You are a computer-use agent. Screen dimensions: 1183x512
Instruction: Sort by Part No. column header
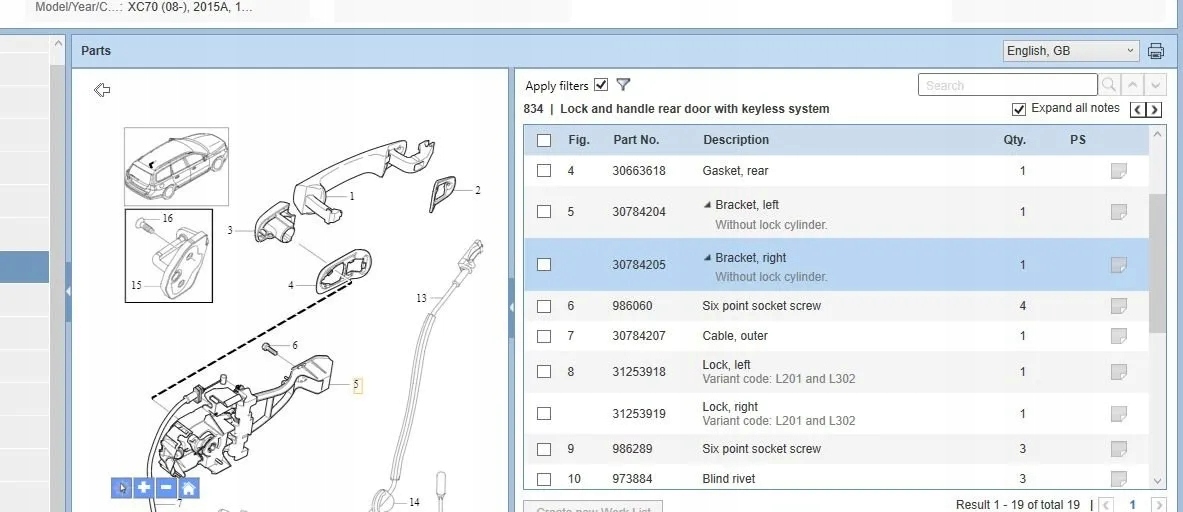pyautogui.click(x=636, y=140)
